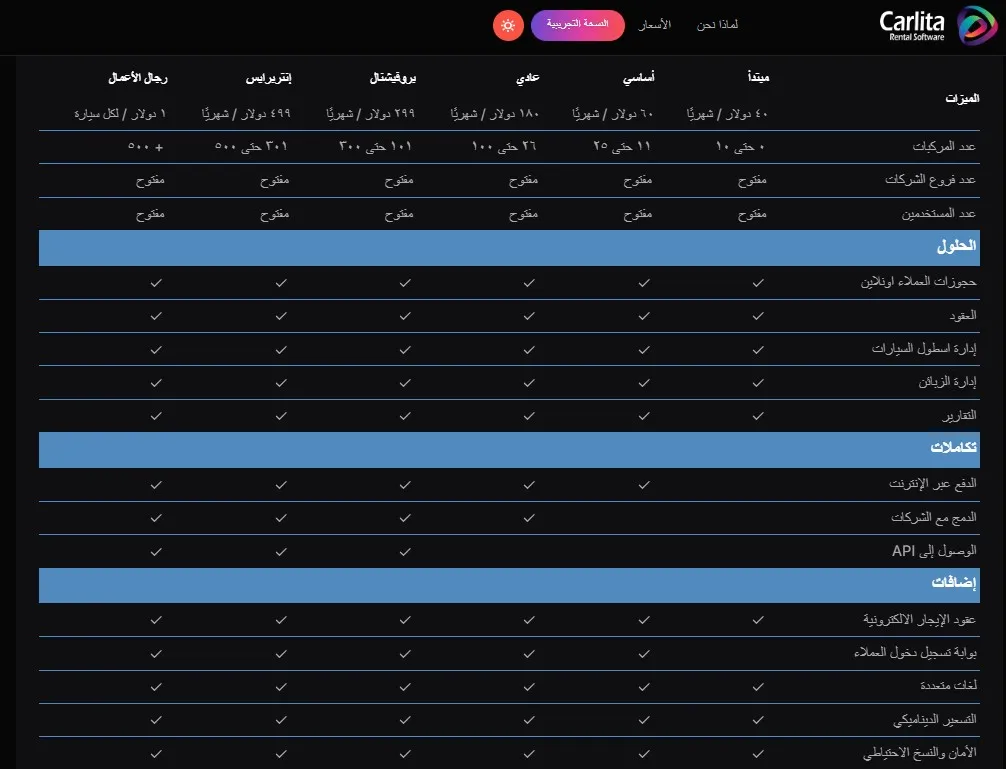Click checkmark for لغات متعددة under عادي

click(x=529, y=687)
